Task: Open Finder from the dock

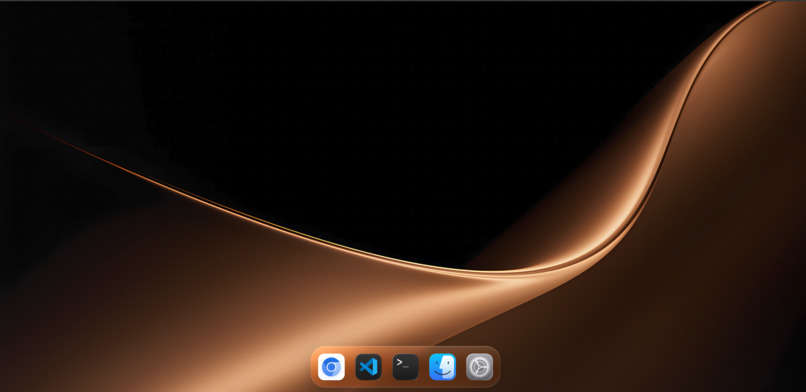Action: click(x=442, y=367)
